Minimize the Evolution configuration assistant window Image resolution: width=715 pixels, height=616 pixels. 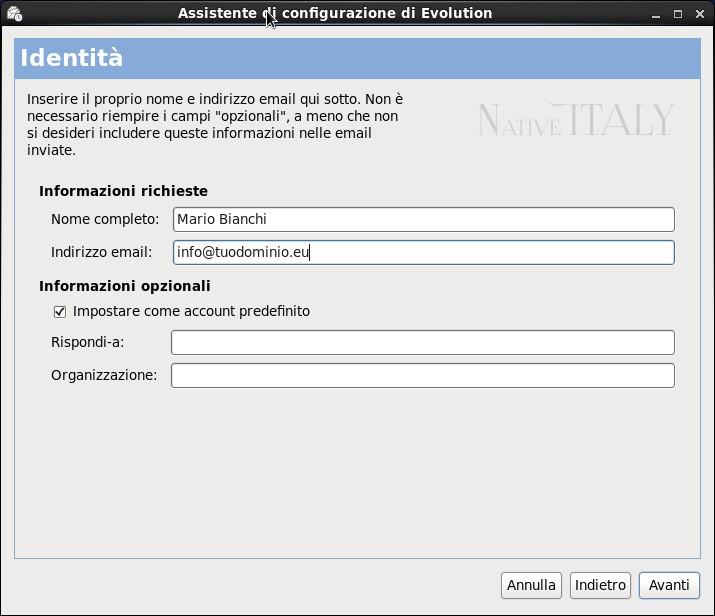(x=656, y=14)
